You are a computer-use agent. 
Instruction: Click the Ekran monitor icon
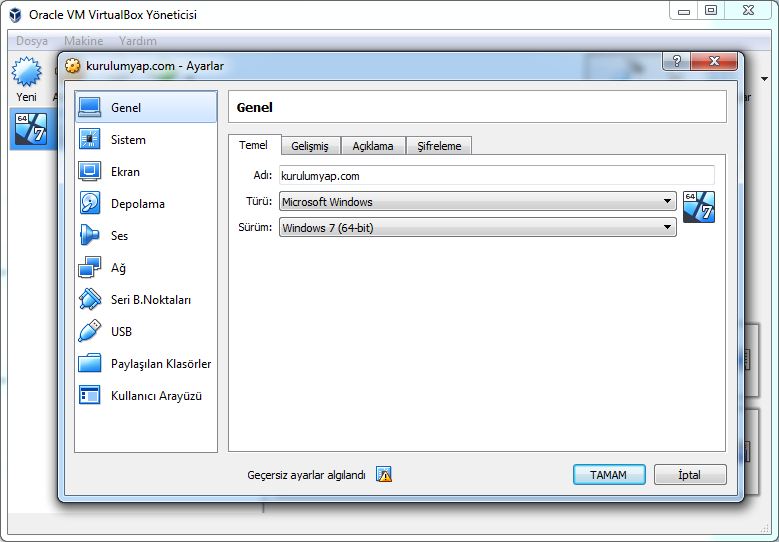(90, 171)
